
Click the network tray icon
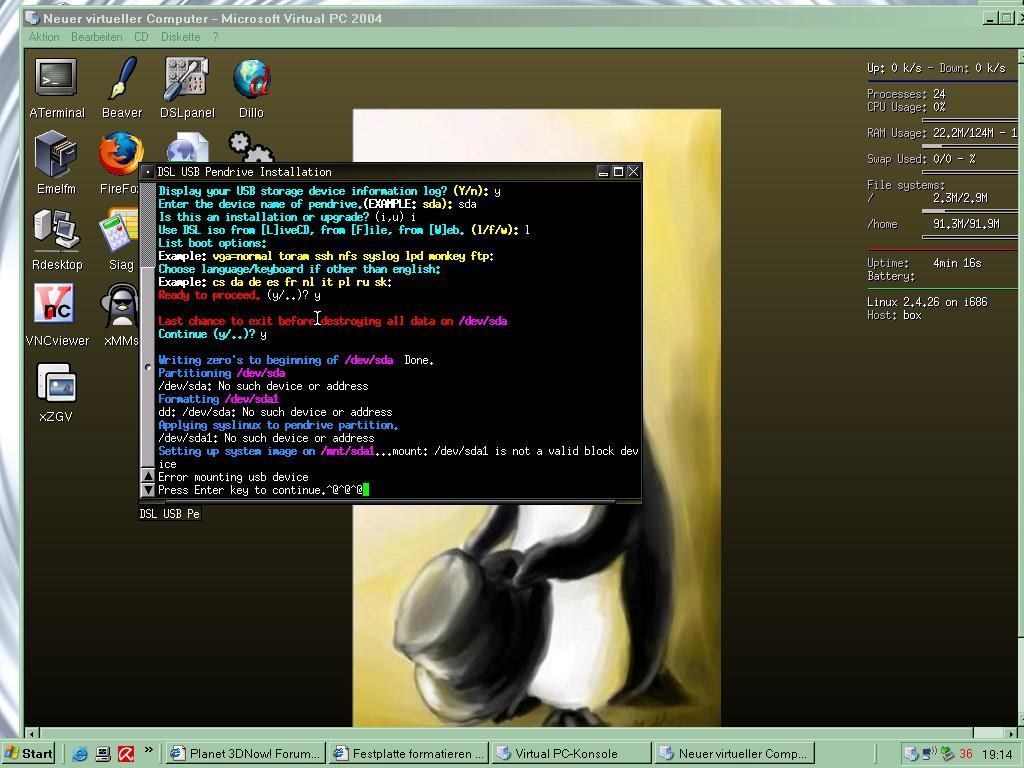tap(929, 754)
